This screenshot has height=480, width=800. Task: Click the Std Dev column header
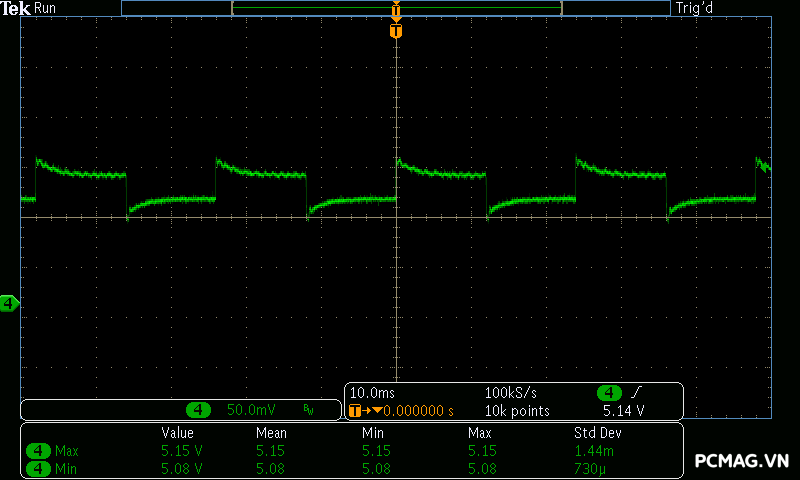pyautogui.click(x=596, y=433)
